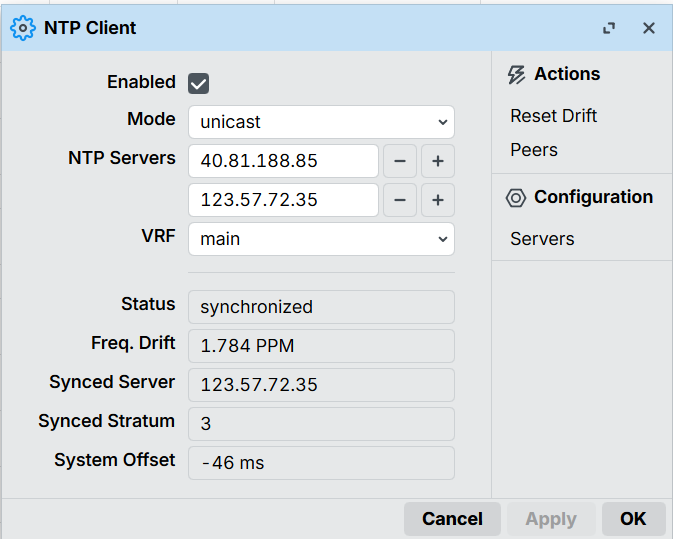The width and height of the screenshot is (673, 539).
Task: Click the second NTP server field 123.57.72.35
Action: [x=283, y=200]
